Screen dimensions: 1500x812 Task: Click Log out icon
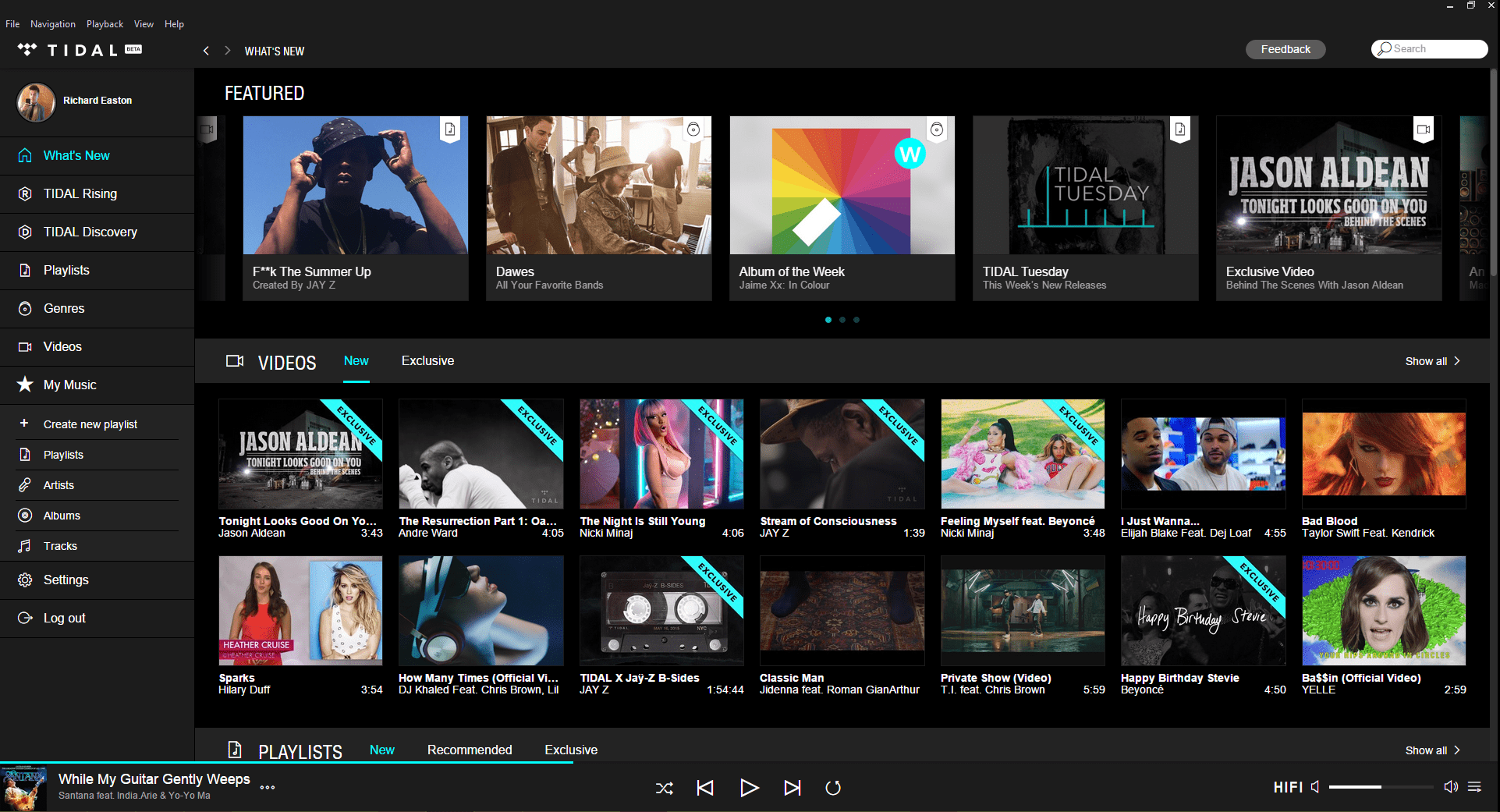click(25, 618)
